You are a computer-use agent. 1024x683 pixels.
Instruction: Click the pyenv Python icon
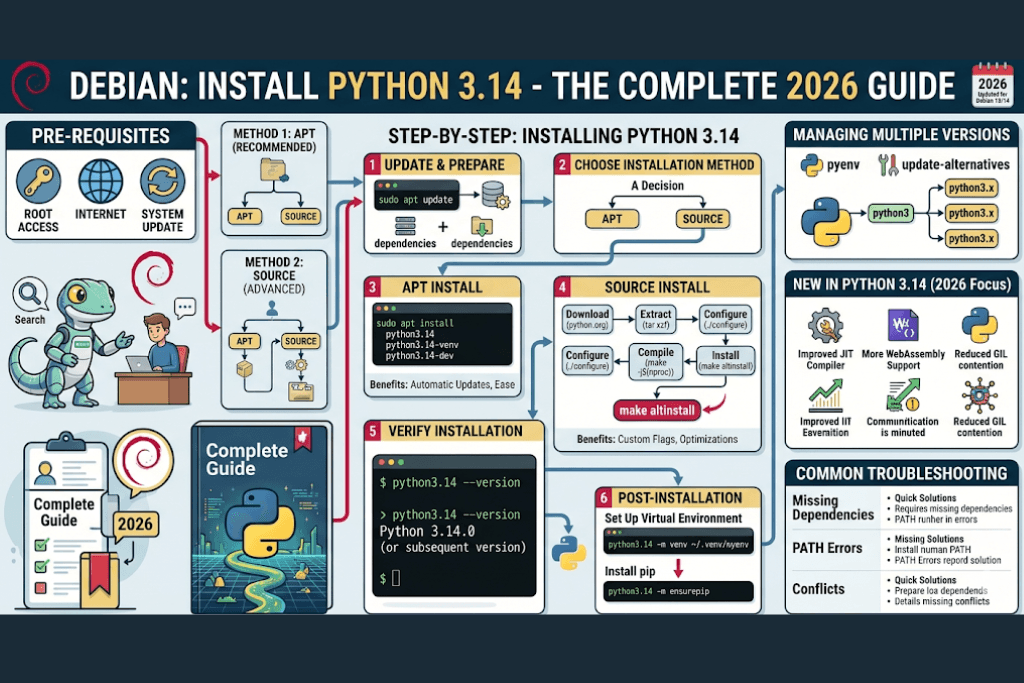click(812, 165)
